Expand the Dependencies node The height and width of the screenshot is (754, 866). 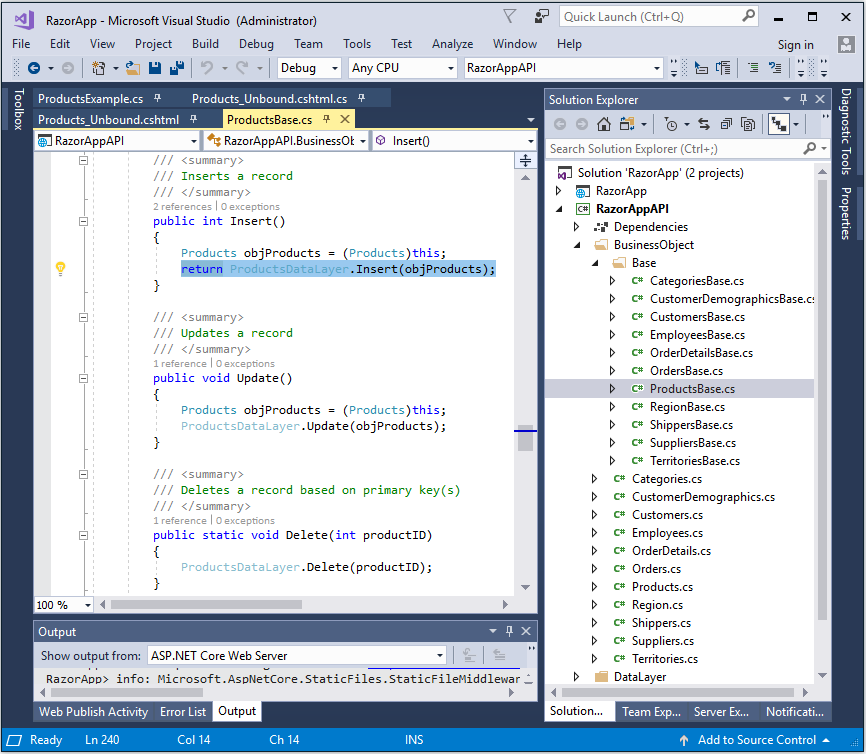pos(577,226)
